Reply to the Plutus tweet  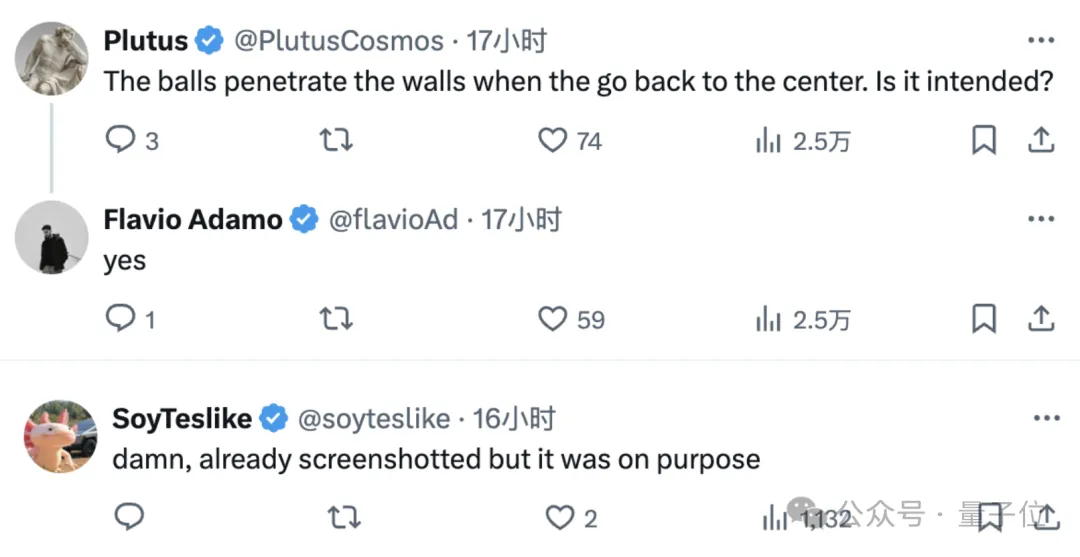click(x=121, y=140)
